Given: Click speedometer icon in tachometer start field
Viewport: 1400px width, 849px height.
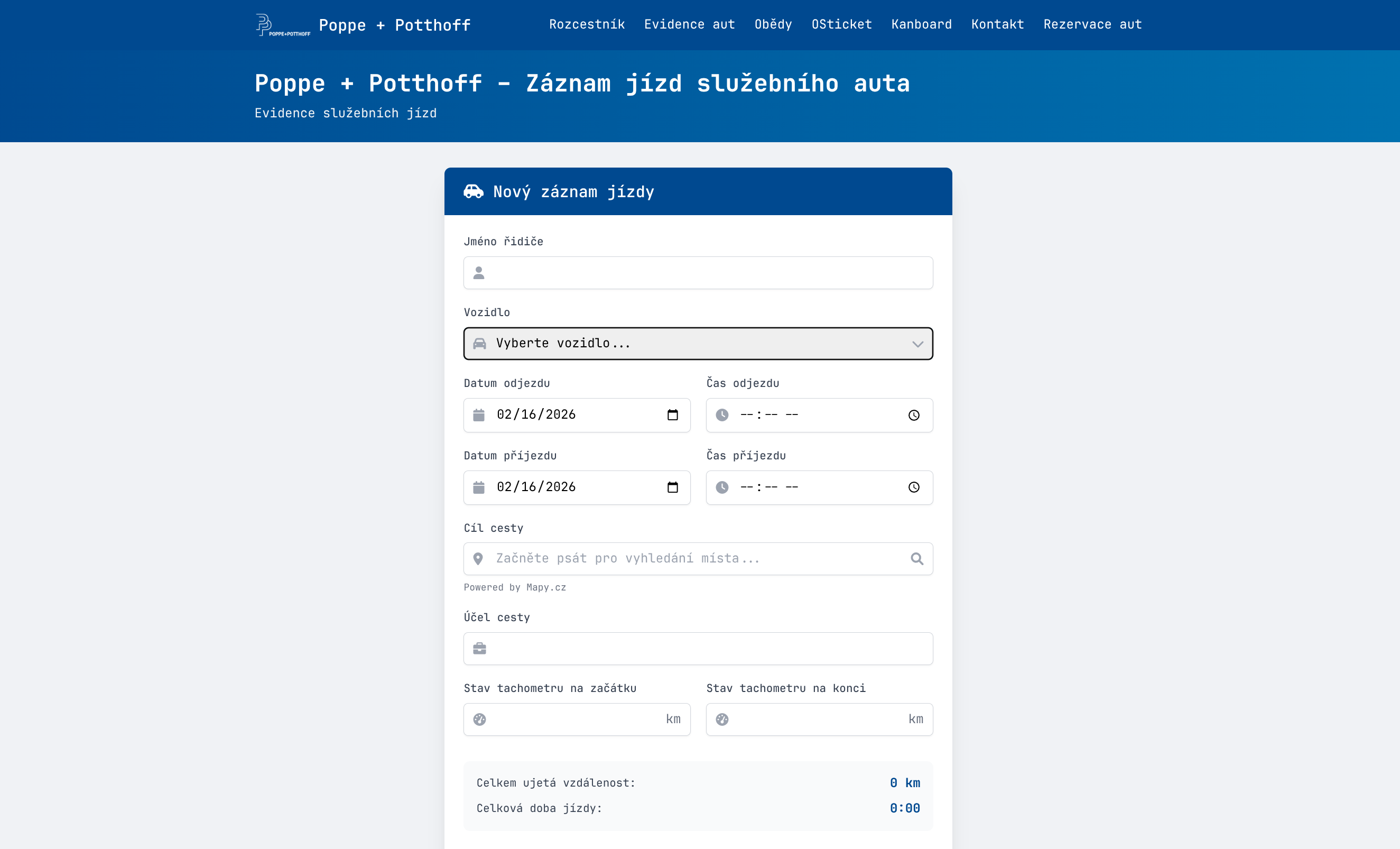Looking at the screenshot, I should tap(479, 719).
